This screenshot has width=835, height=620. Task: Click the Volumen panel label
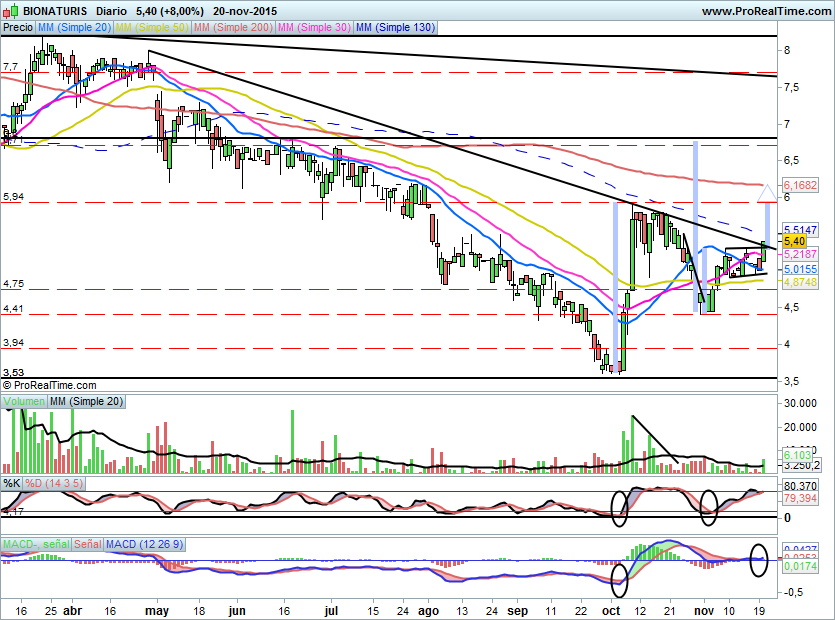pyautogui.click(x=24, y=402)
